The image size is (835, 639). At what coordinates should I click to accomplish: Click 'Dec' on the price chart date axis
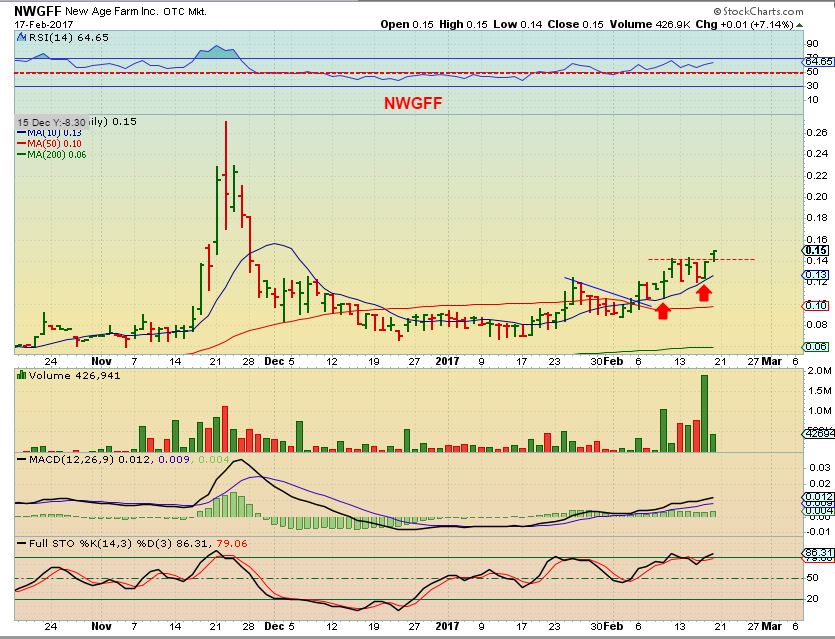(274, 361)
